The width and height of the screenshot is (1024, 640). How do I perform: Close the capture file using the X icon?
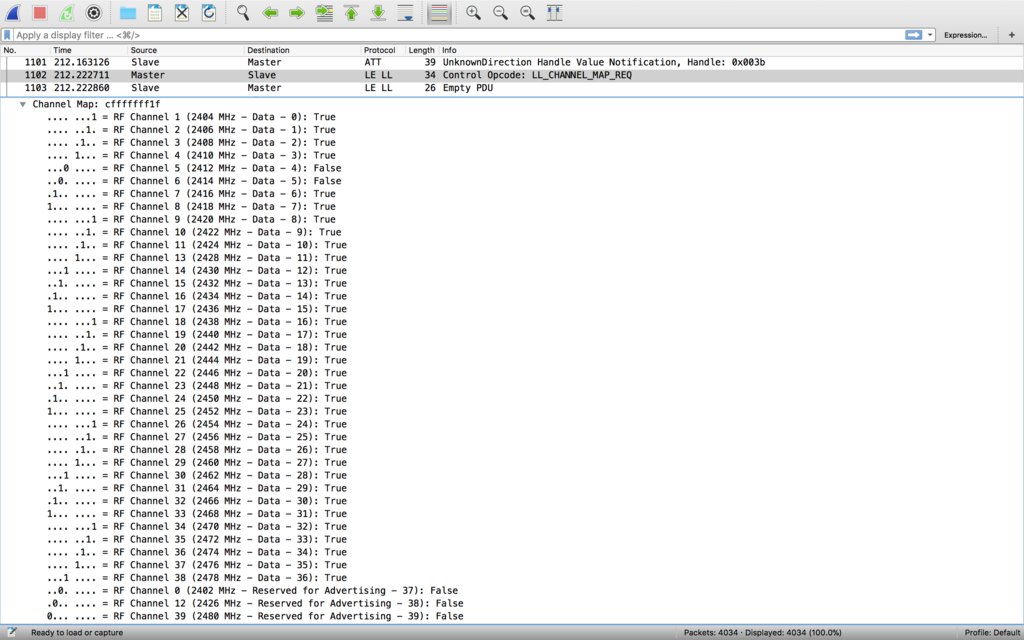click(x=182, y=12)
